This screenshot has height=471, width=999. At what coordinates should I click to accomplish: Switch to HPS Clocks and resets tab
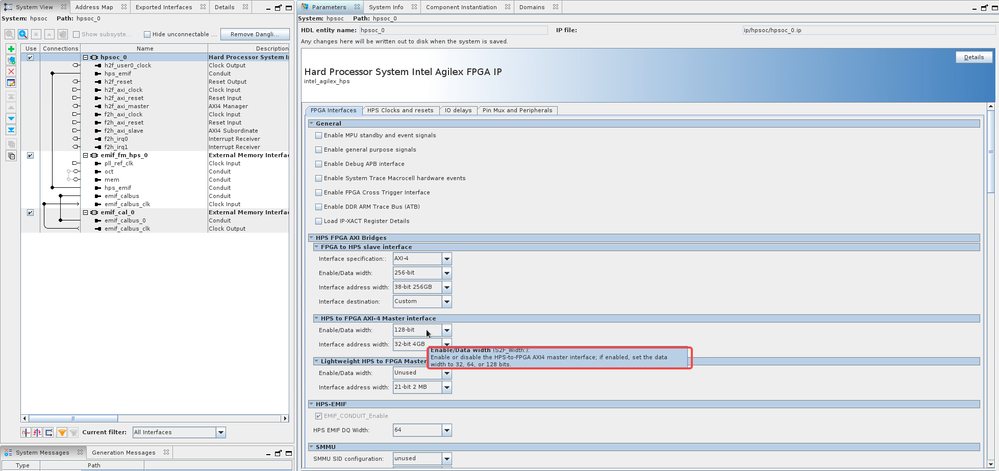(x=400, y=110)
